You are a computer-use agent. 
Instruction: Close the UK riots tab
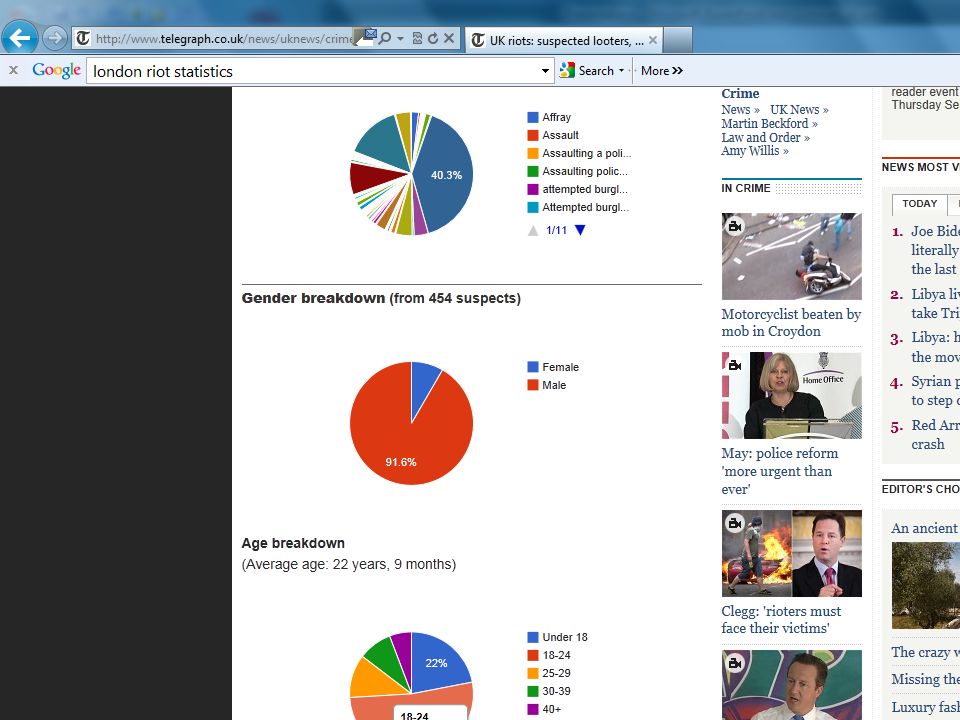pyautogui.click(x=653, y=40)
